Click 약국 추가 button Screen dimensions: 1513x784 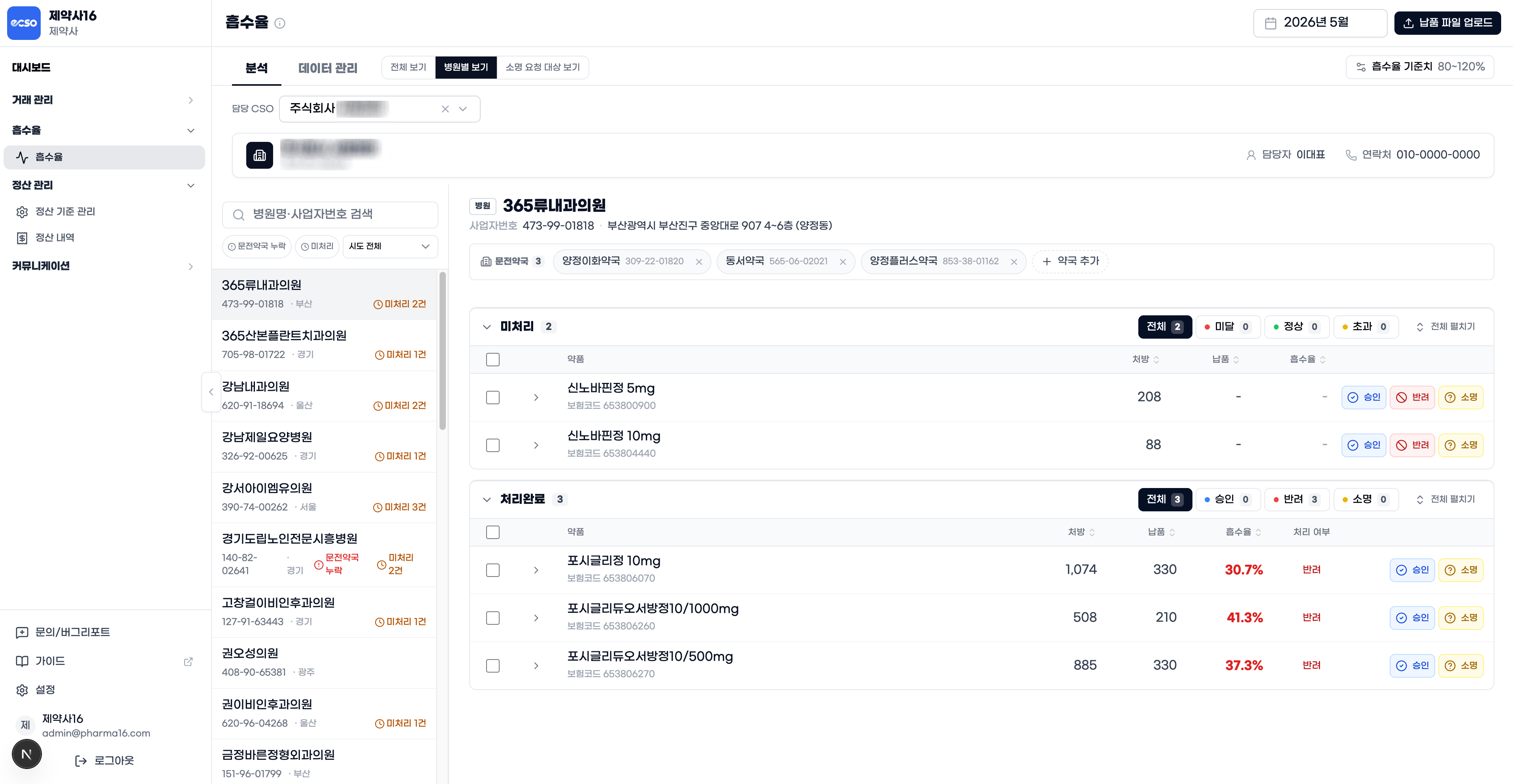[x=1070, y=261]
